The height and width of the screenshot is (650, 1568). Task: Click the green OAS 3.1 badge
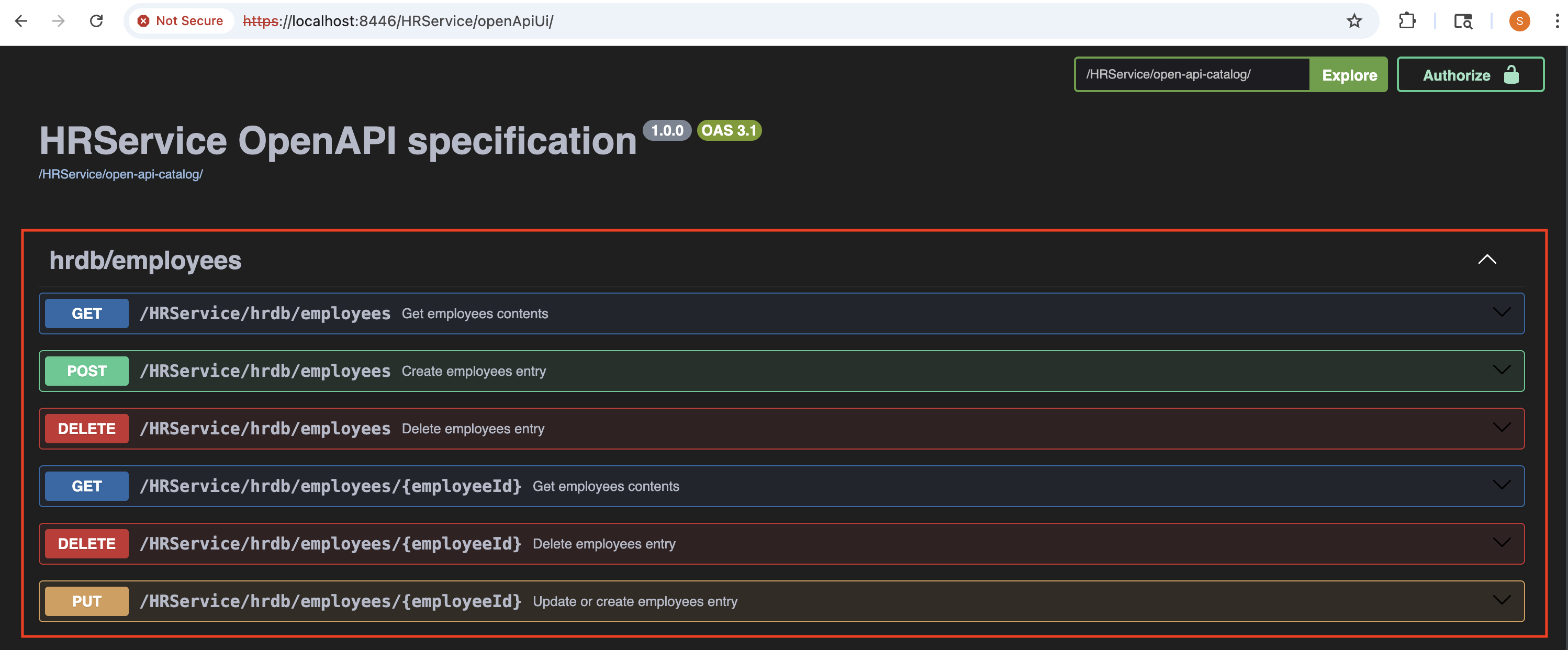pyautogui.click(x=729, y=130)
